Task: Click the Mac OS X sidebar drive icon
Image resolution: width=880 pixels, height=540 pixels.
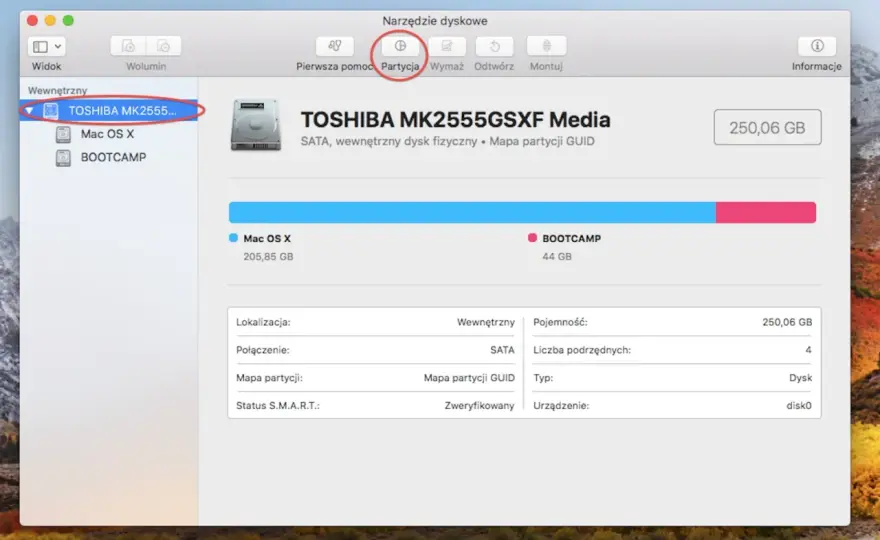Action: (x=63, y=134)
